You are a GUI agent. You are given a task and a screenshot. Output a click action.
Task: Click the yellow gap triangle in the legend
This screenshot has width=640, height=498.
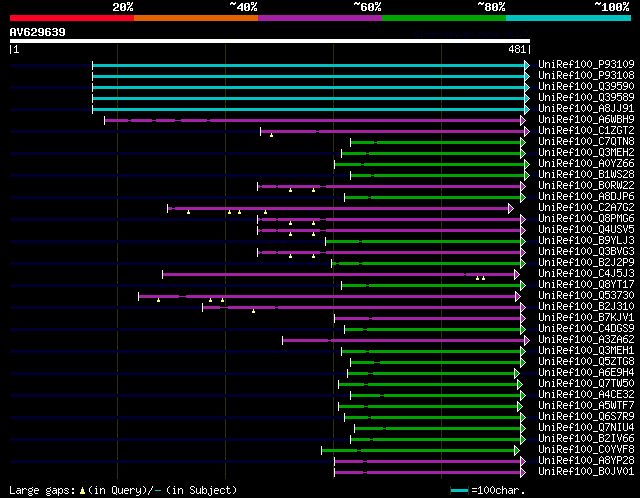pyautogui.click(x=82, y=490)
